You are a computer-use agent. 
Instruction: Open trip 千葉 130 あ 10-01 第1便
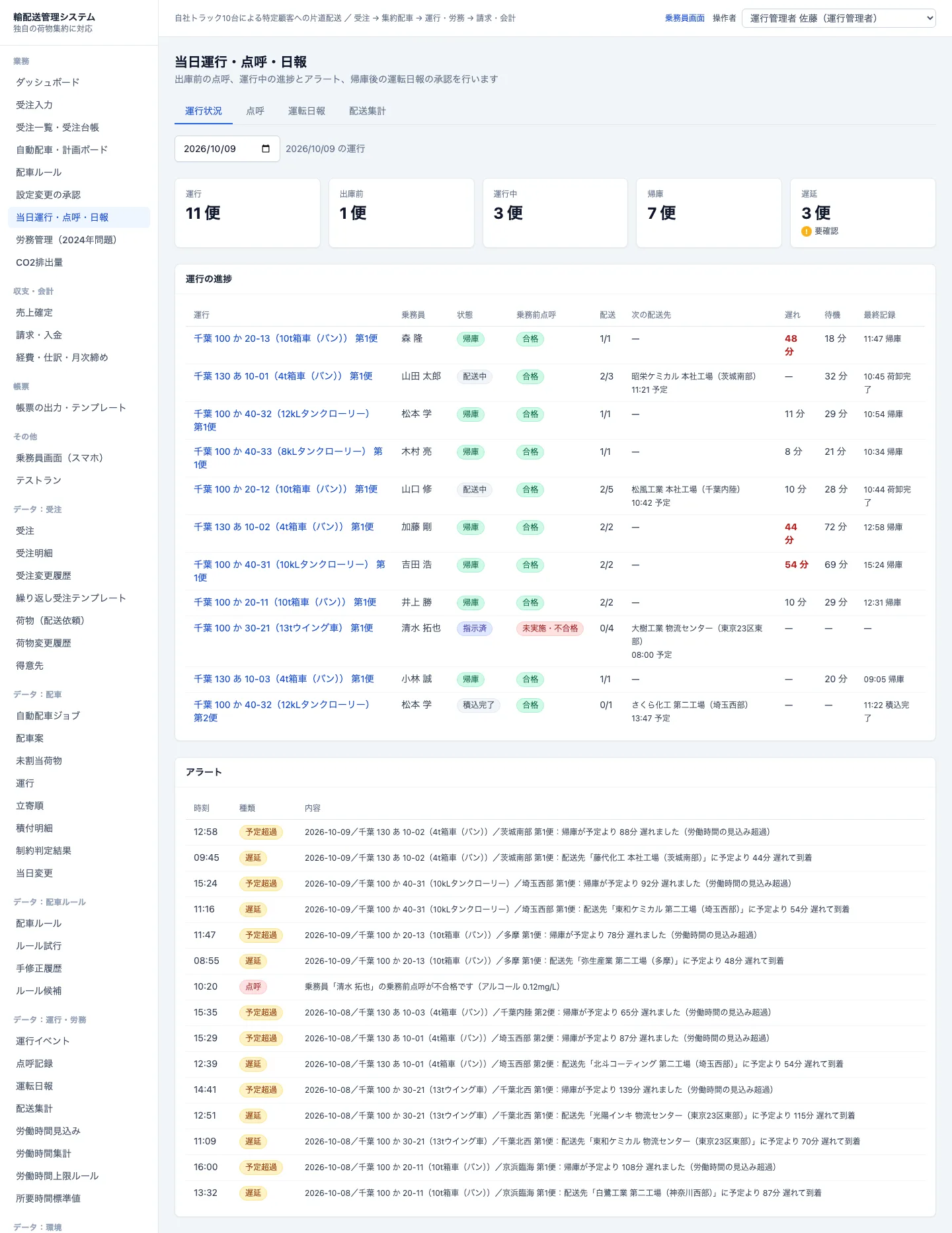click(x=283, y=376)
